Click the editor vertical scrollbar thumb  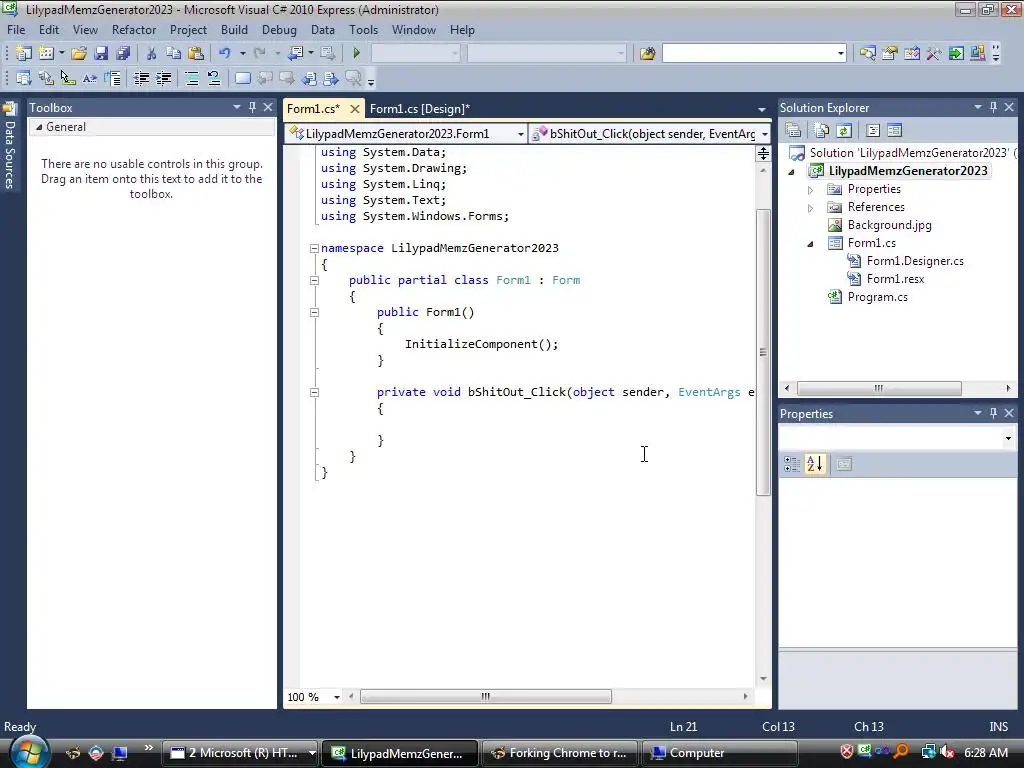[x=763, y=353]
